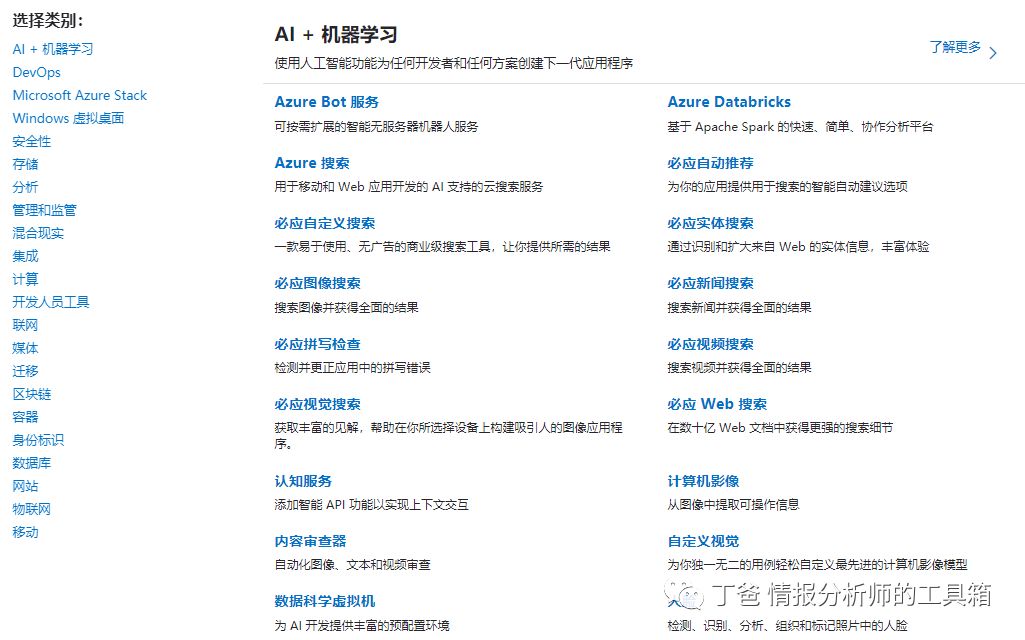This screenshot has width=1025, height=640.
Task: Visit 必应新闻搜索 service page
Action: pyautogui.click(x=711, y=283)
